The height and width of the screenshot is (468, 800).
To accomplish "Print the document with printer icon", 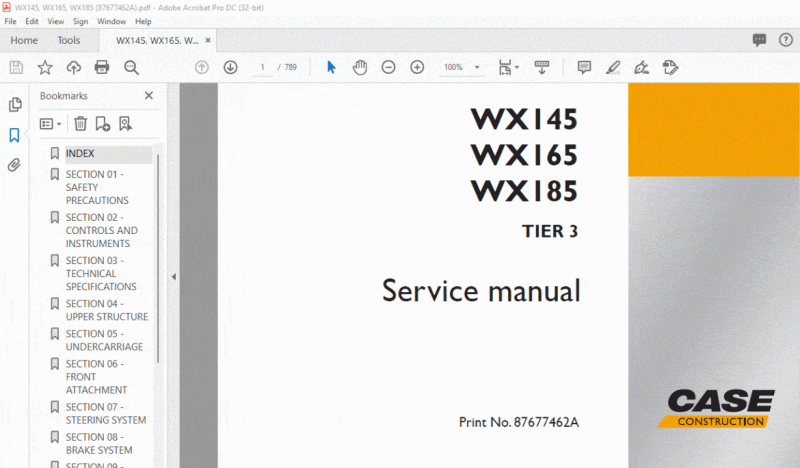I will coord(102,67).
